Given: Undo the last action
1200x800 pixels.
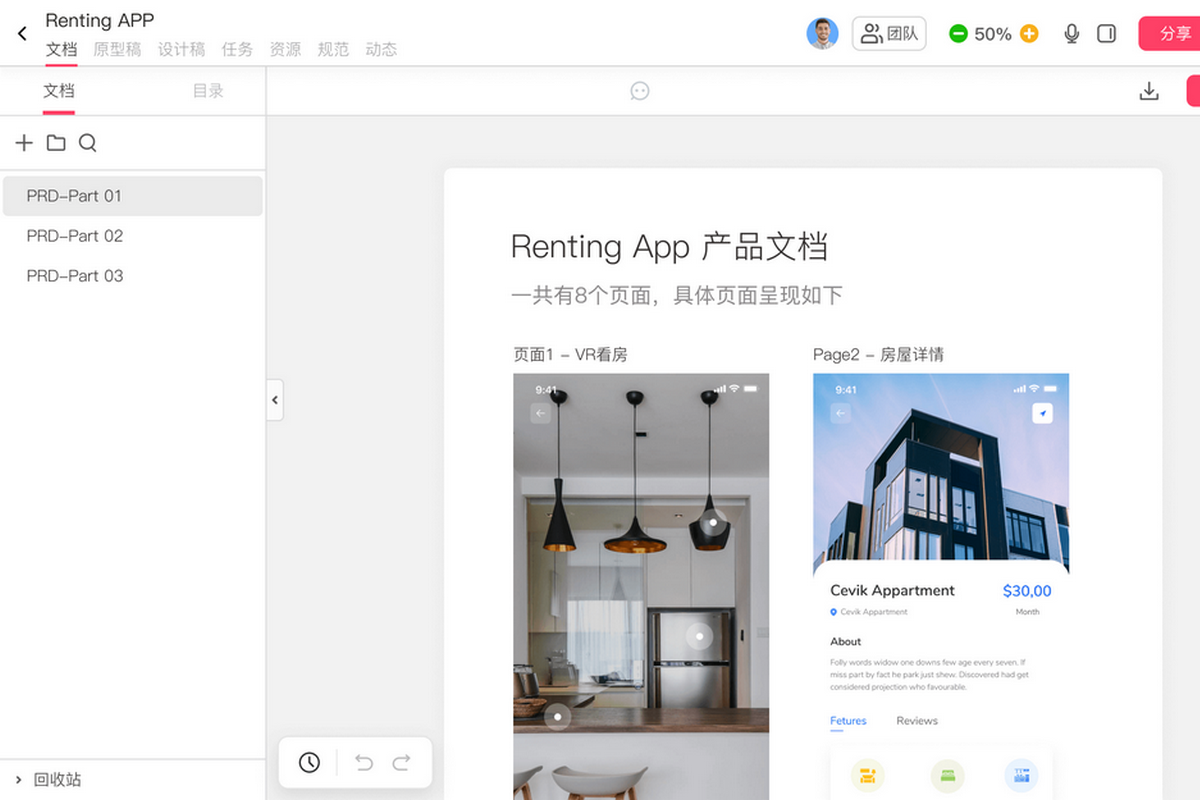Looking at the screenshot, I should point(364,763).
